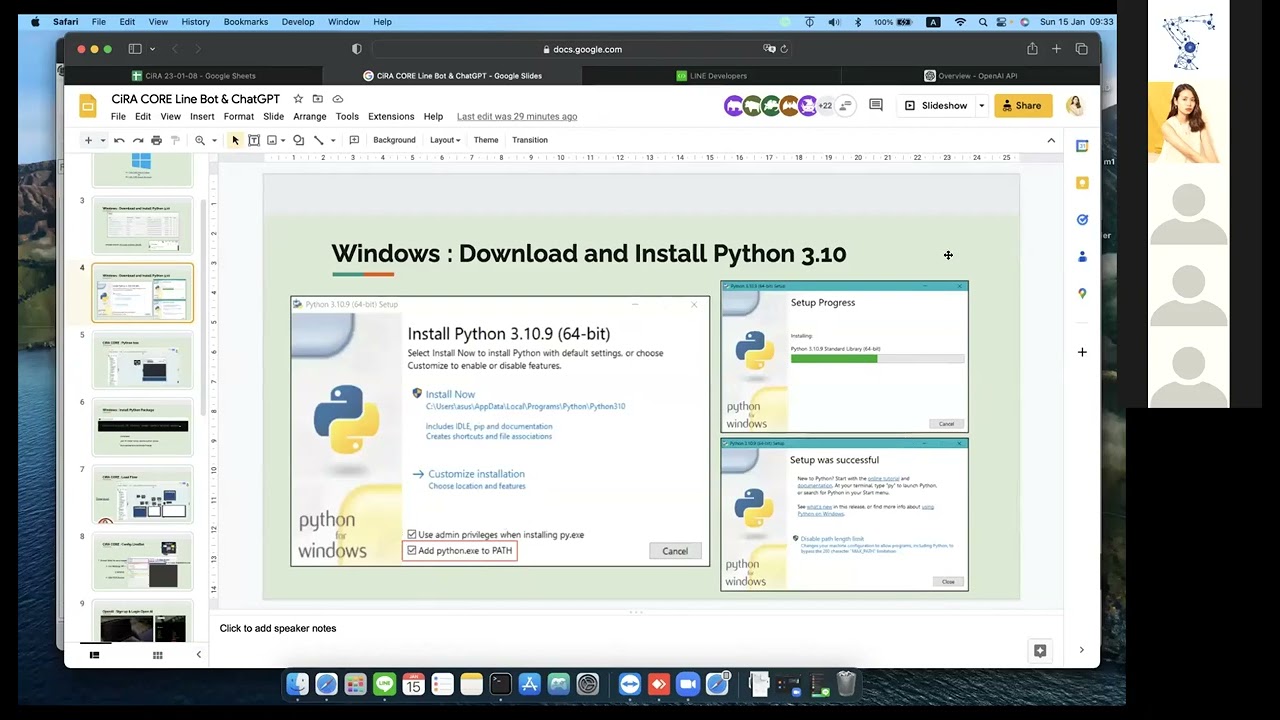The height and width of the screenshot is (720, 1280).
Task: Open the Extensions menu
Action: coord(391,117)
